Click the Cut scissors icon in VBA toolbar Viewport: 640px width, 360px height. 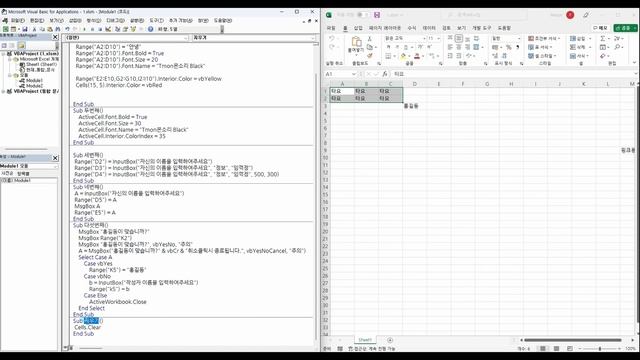click(34, 29)
